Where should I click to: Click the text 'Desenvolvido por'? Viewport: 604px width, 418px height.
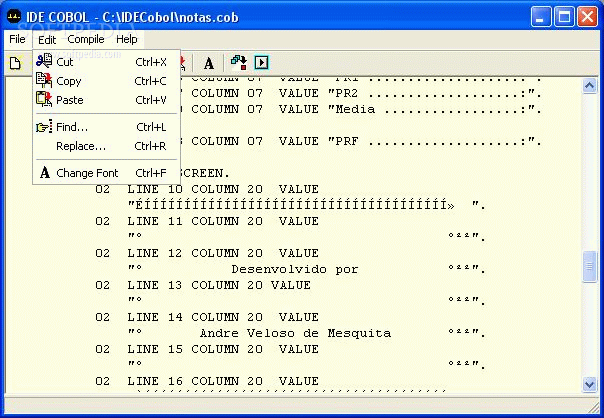click(x=295, y=269)
